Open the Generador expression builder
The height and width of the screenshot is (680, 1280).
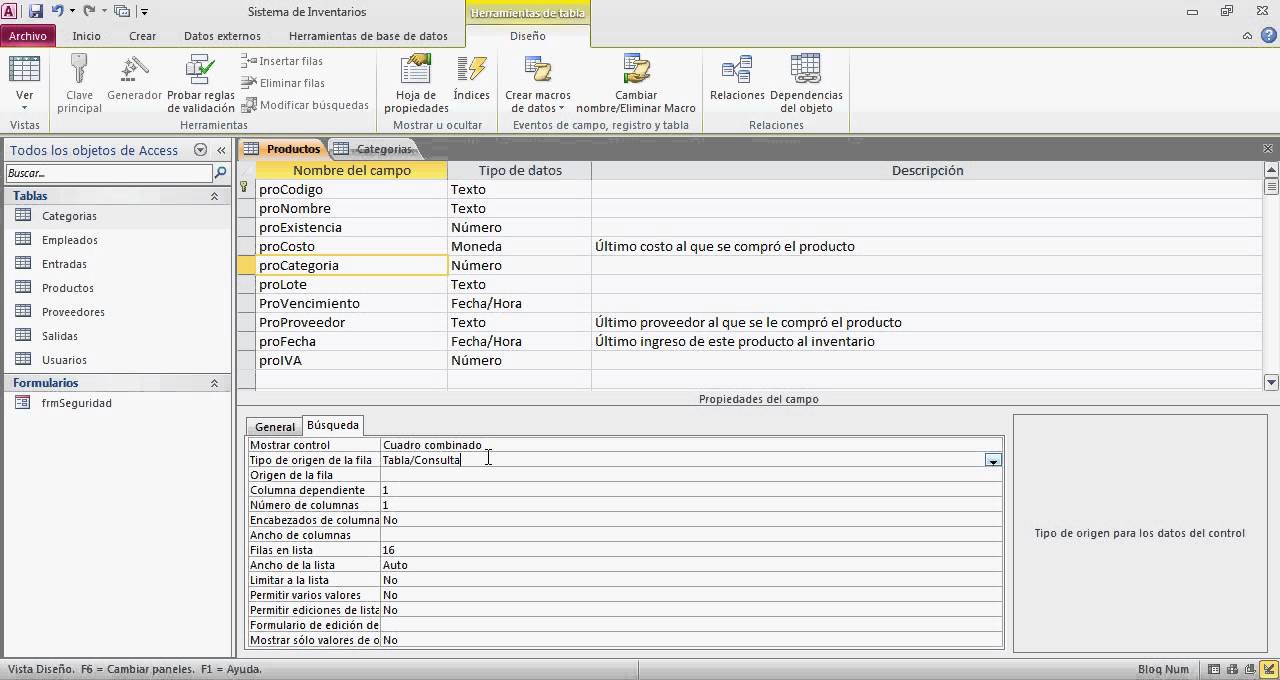tap(134, 80)
